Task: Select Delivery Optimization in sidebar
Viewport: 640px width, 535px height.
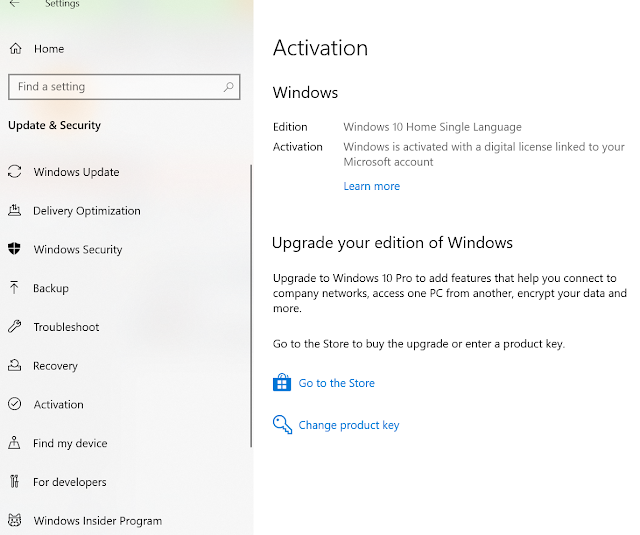Action: 87,211
